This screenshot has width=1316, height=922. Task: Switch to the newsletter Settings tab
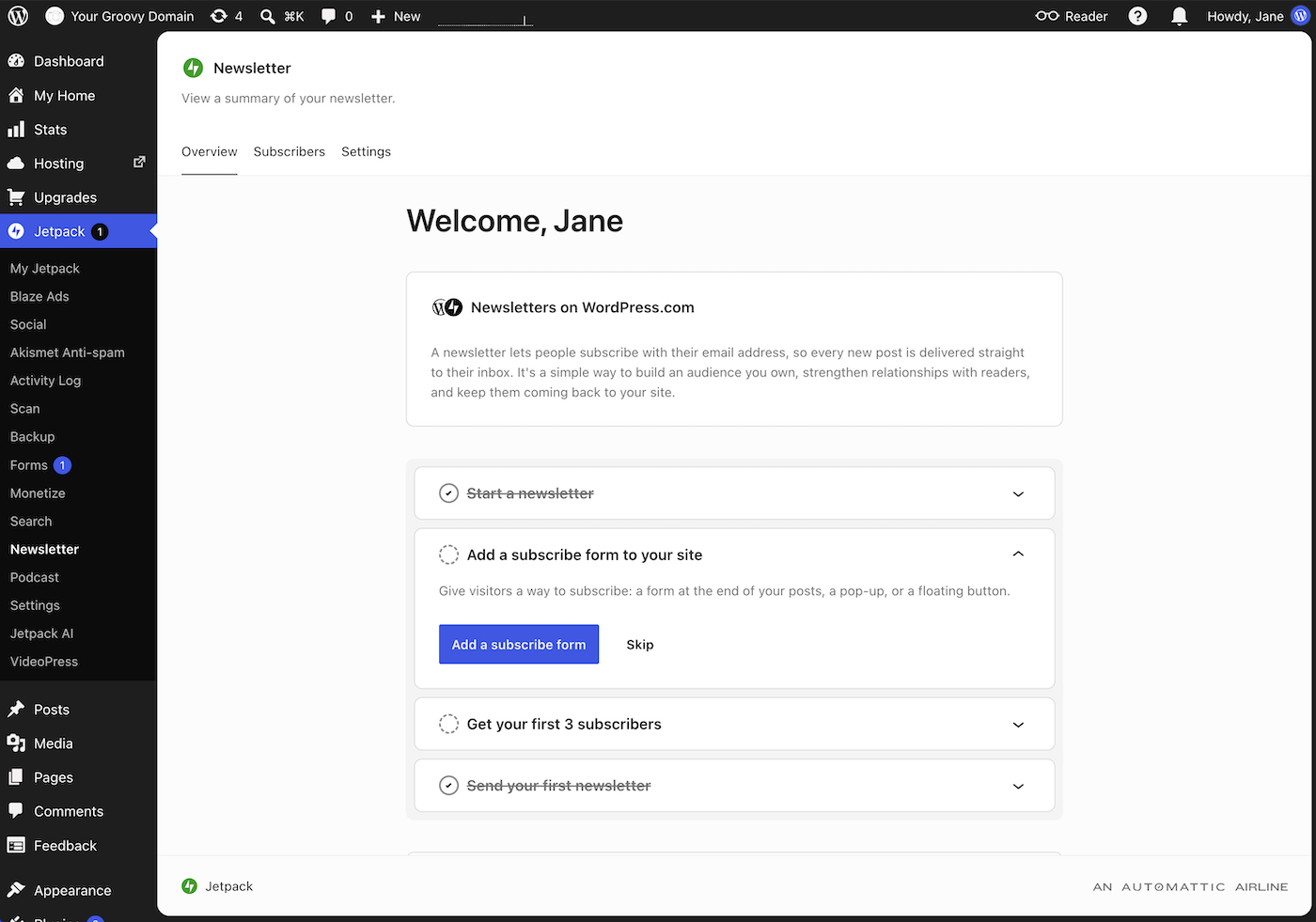pos(366,151)
